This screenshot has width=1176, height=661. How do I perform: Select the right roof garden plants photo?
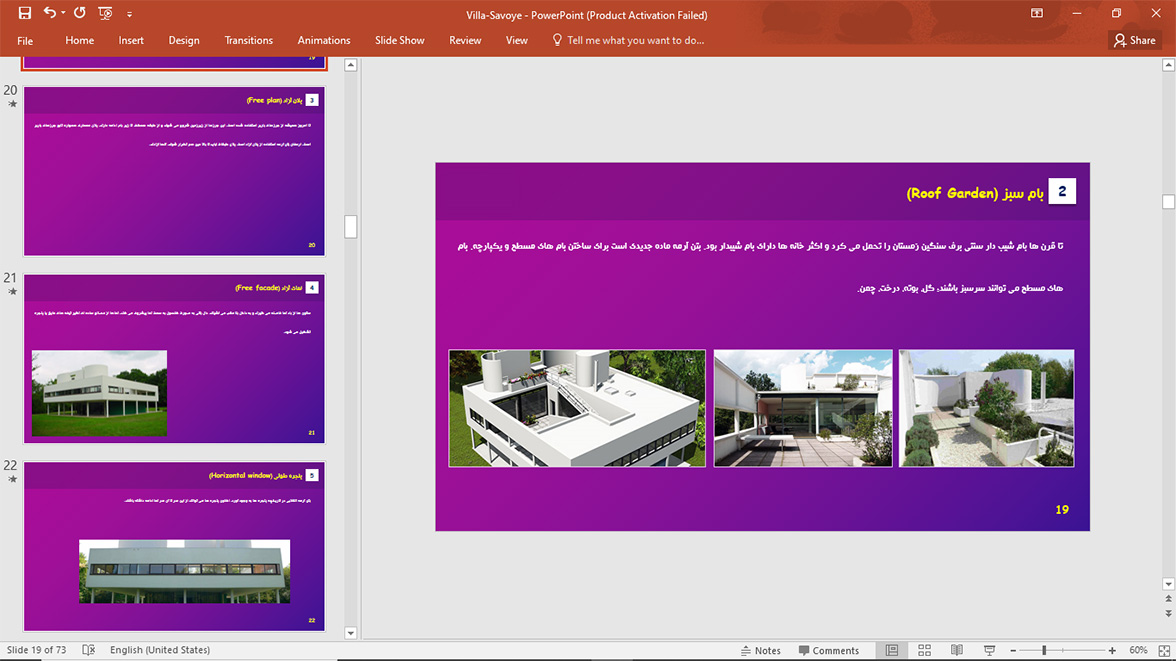[986, 408]
